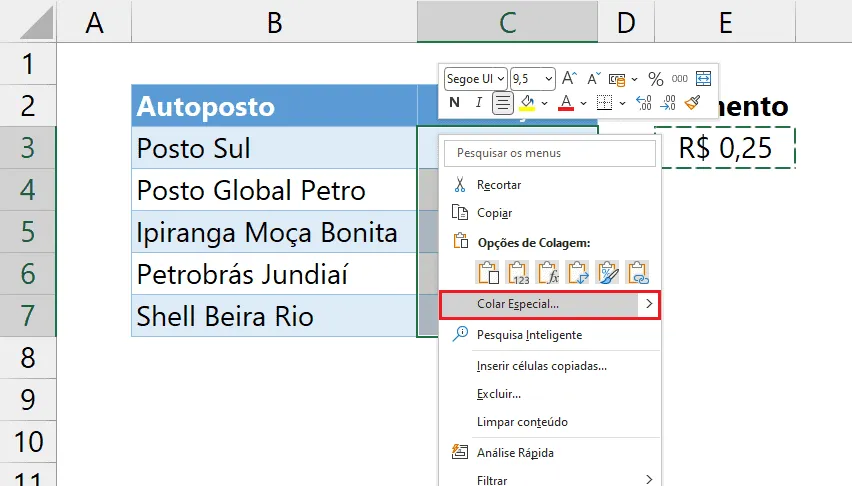Click the Autoposto header cell

pos(274,106)
